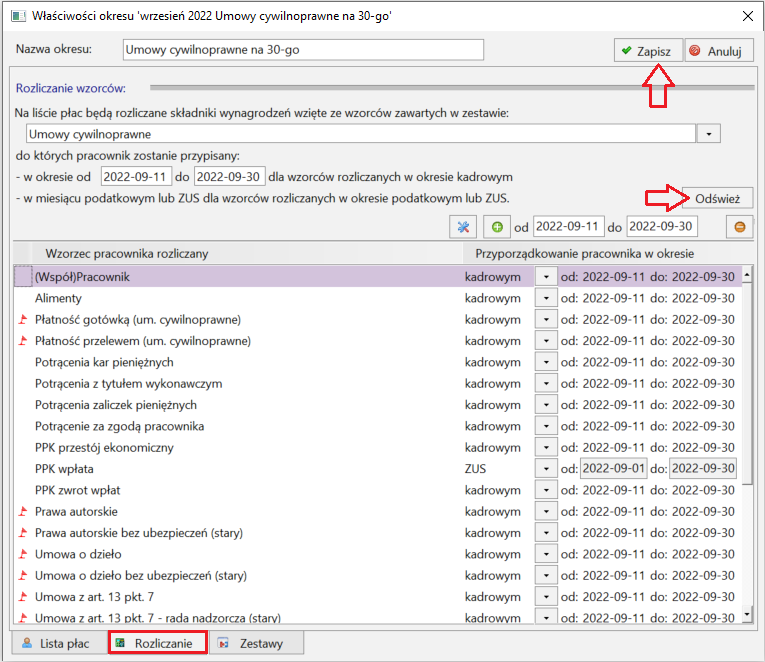Switch to the Lista płac tab
Image resolution: width=765 pixels, height=662 pixels.
coord(59,643)
